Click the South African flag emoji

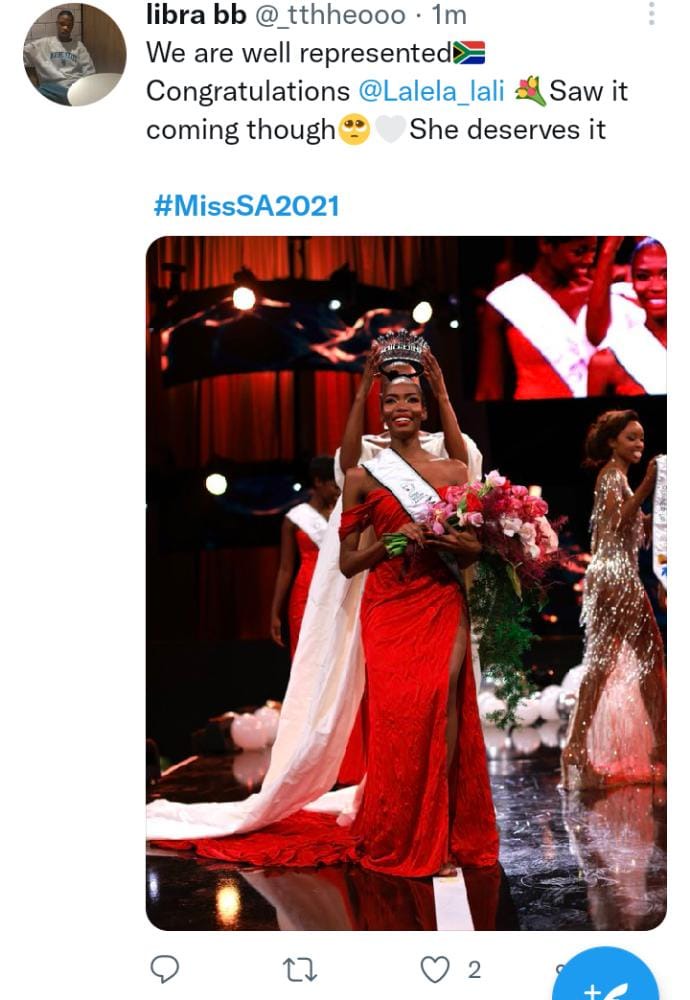(x=469, y=53)
